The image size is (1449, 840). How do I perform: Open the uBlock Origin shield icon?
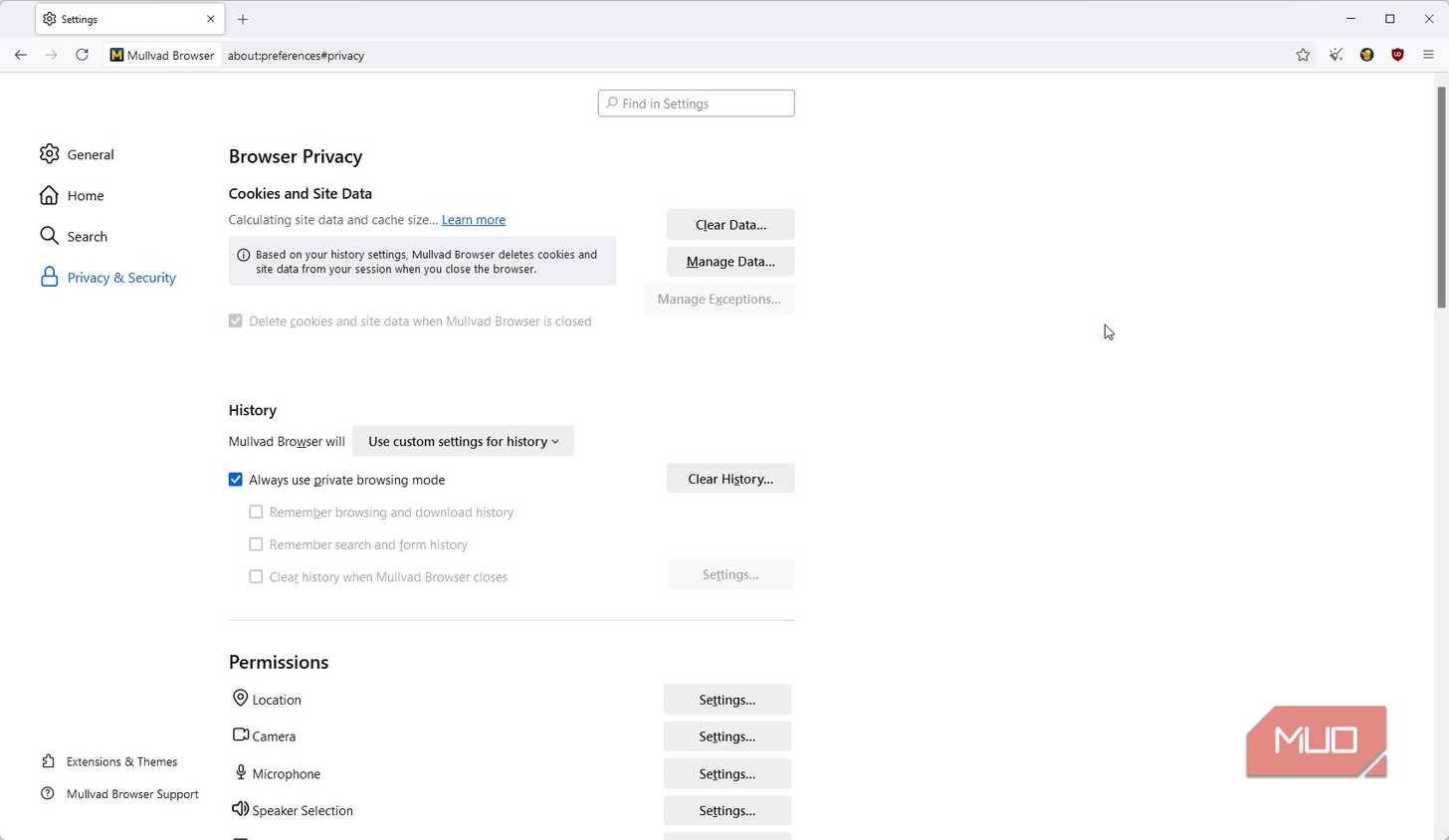(x=1397, y=55)
